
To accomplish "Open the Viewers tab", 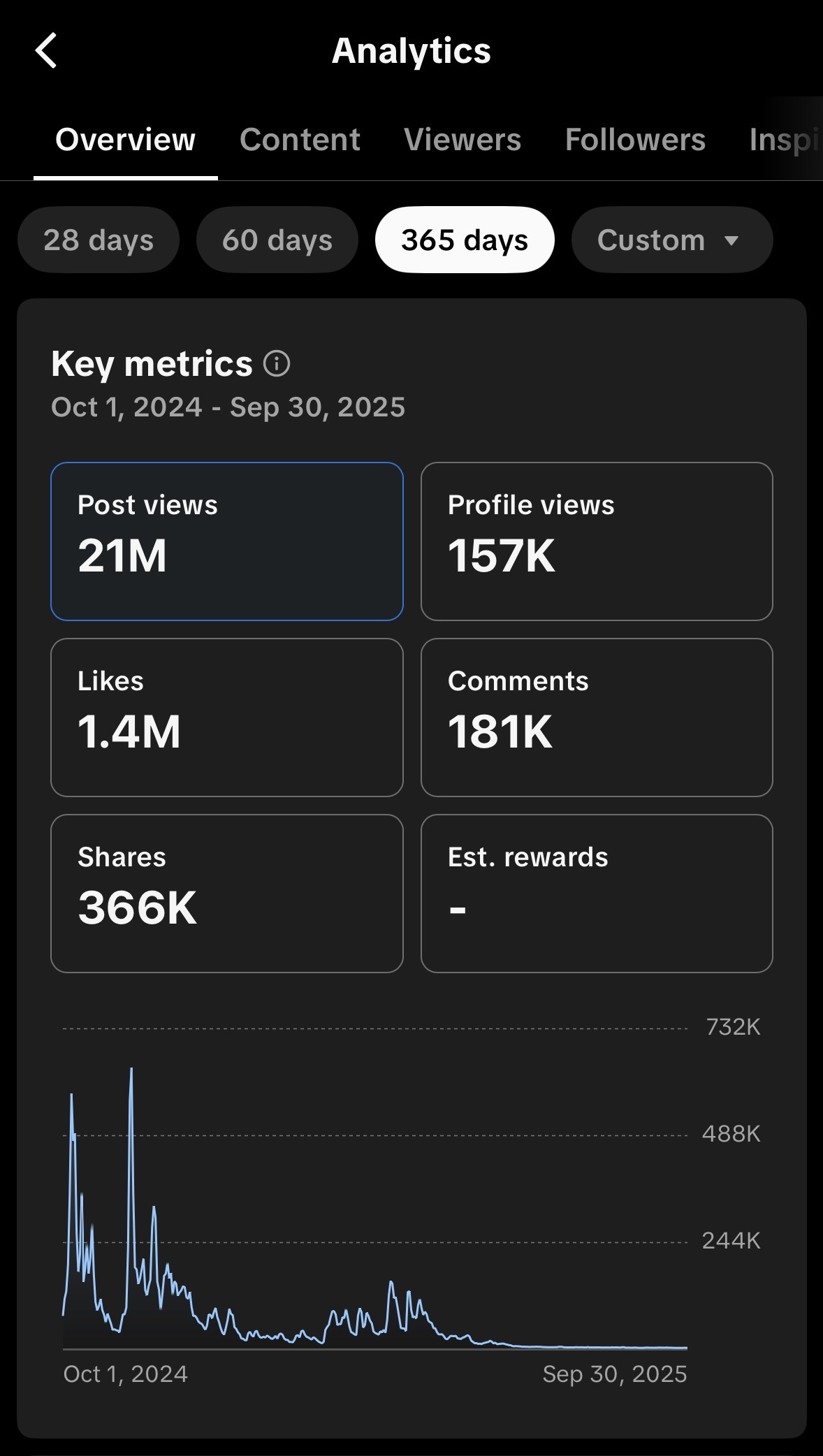I will 463,140.
